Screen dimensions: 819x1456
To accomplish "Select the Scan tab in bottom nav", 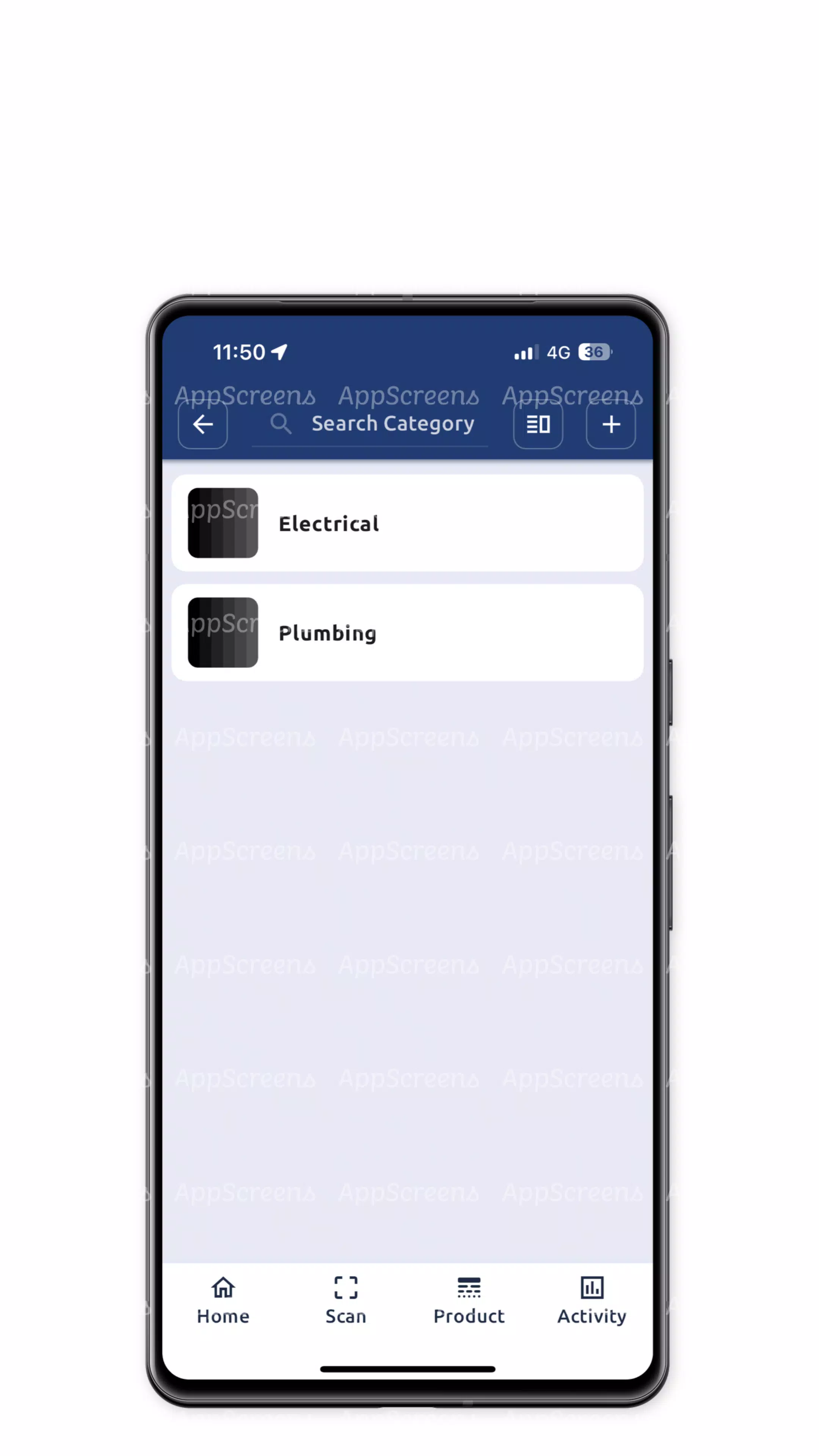I will click(x=346, y=1300).
